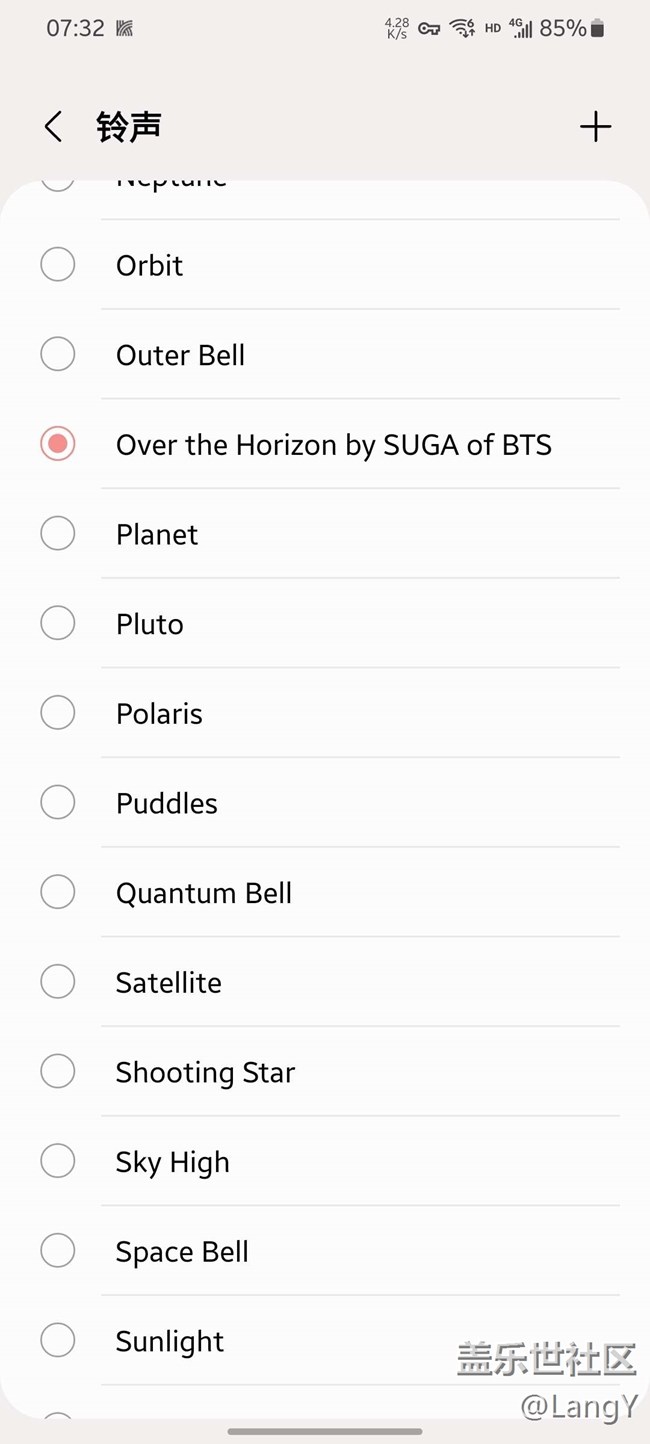650x1444 pixels.
Task: Tap the Wi-Fi status icon
Action: click(x=462, y=29)
